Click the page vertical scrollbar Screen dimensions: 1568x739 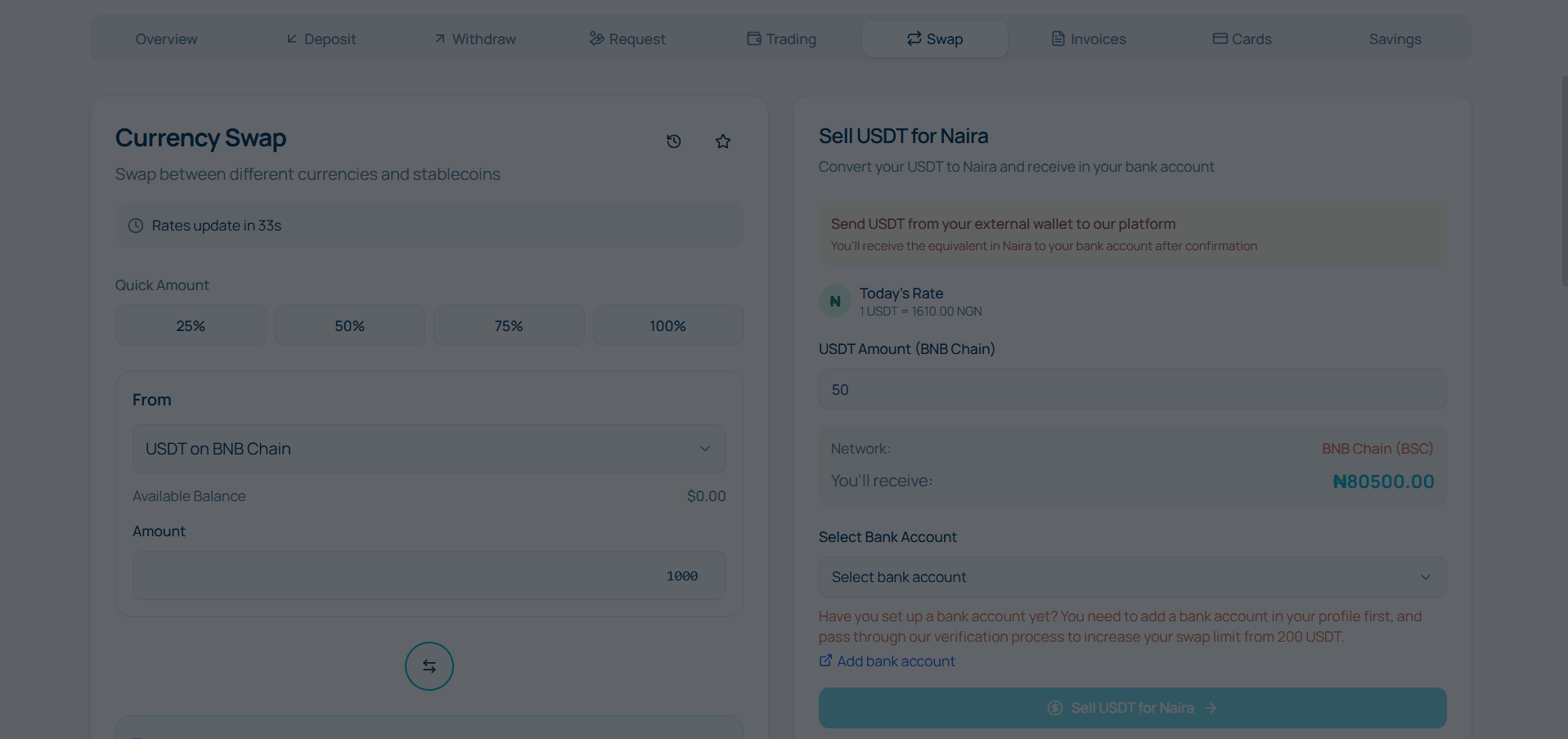pos(1564,181)
